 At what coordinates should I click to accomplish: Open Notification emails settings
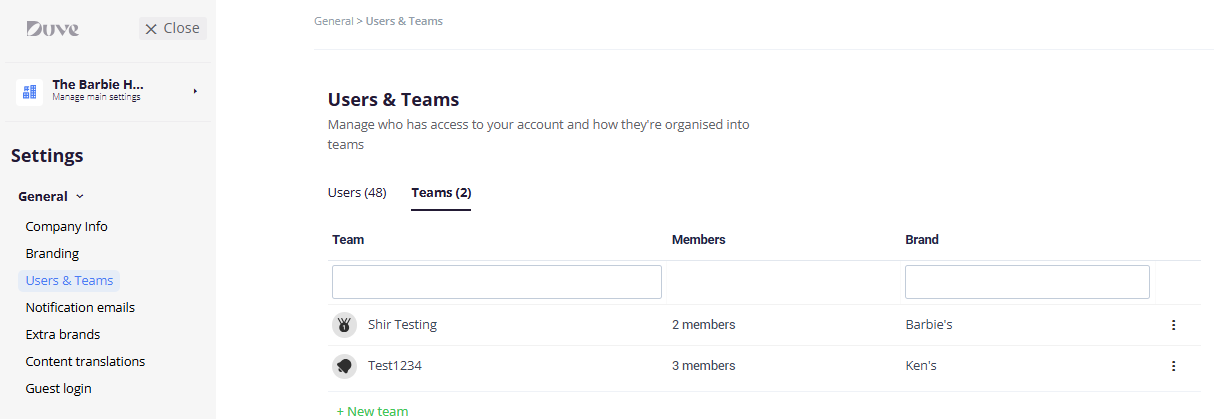click(x=80, y=308)
